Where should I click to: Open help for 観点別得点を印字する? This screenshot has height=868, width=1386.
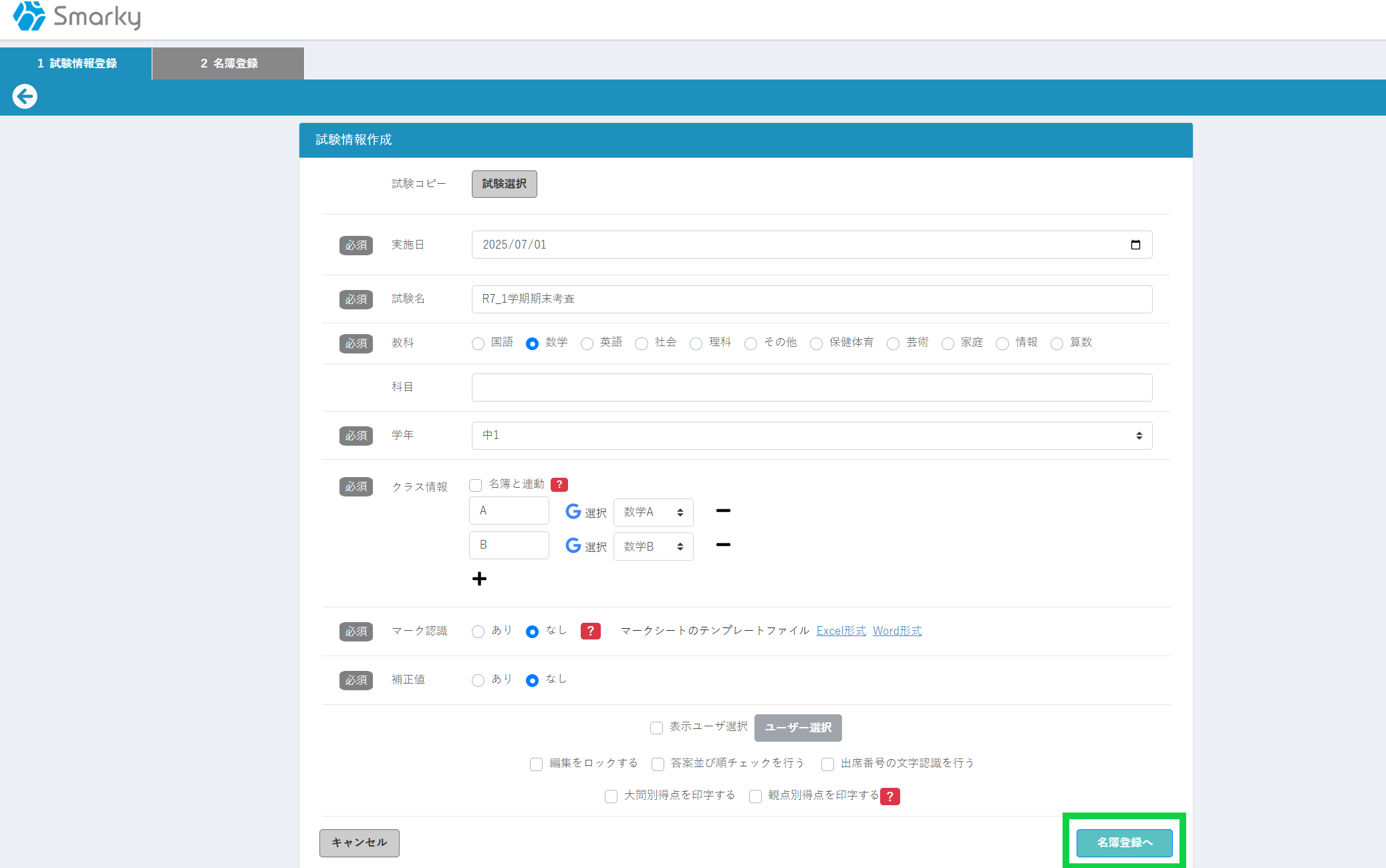[890, 797]
